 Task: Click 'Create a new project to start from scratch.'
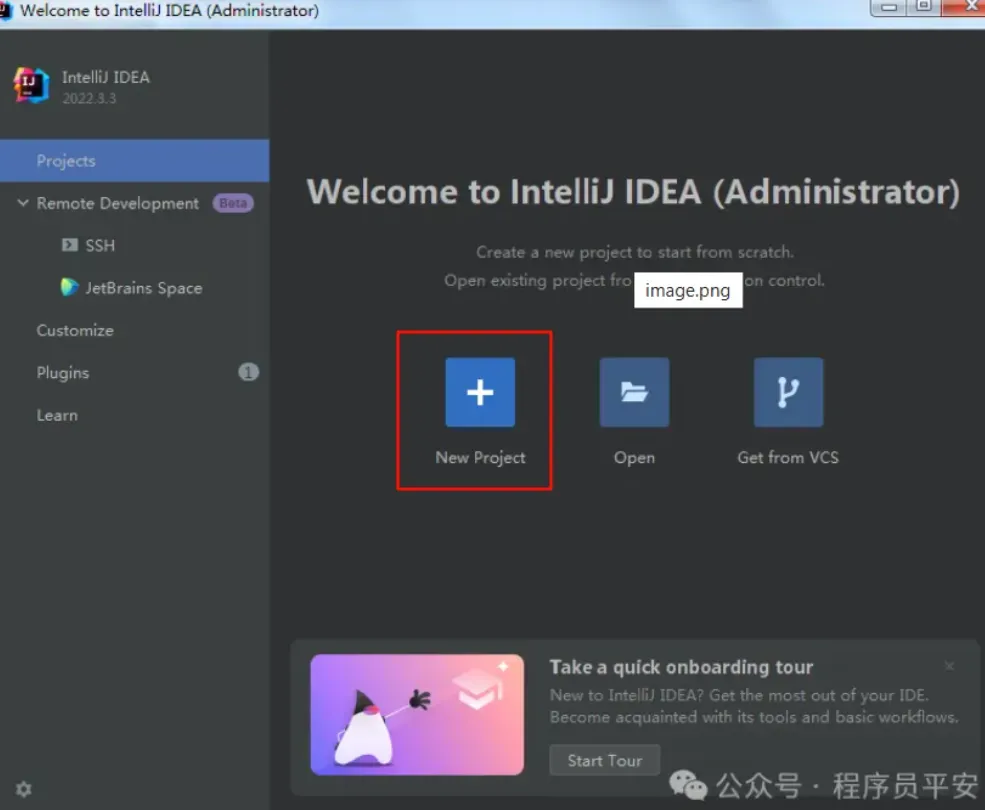tap(634, 252)
